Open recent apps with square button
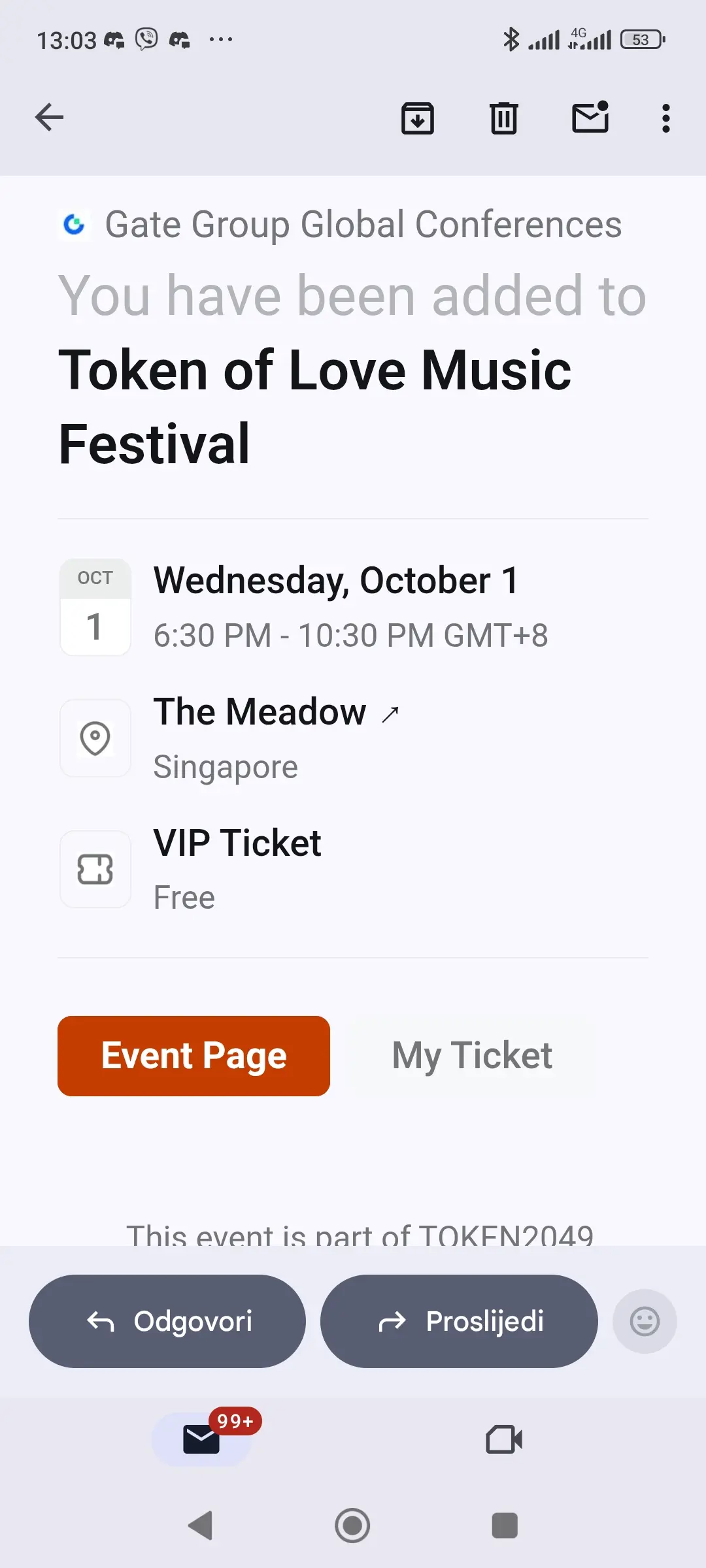Viewport: 706px width, 1568px height. click(505, 1526)
